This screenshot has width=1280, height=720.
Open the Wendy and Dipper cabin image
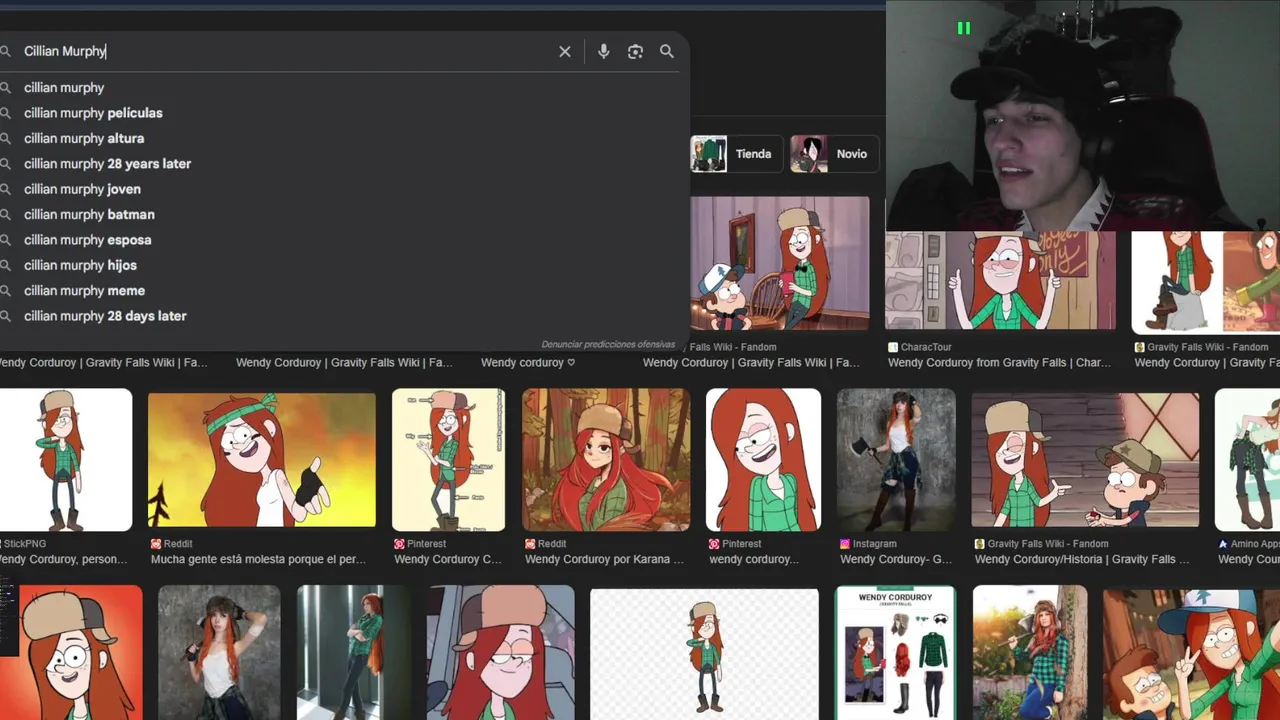pyautogui.click(x=780, y=263)
